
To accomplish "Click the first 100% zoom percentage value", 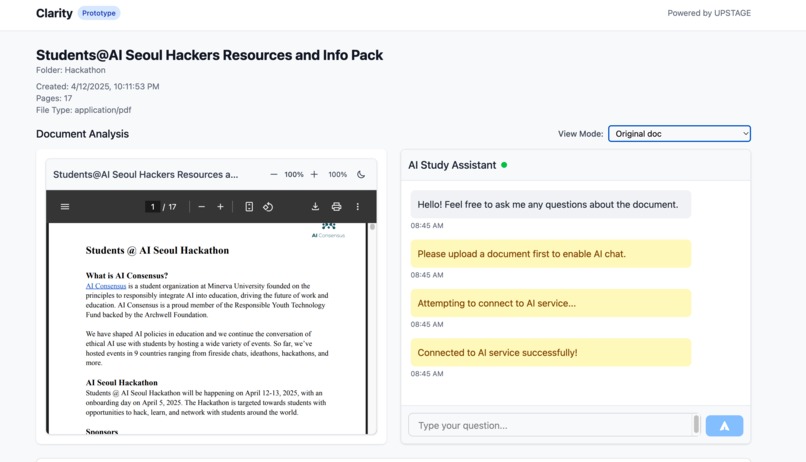I will [x=294, y=175].
